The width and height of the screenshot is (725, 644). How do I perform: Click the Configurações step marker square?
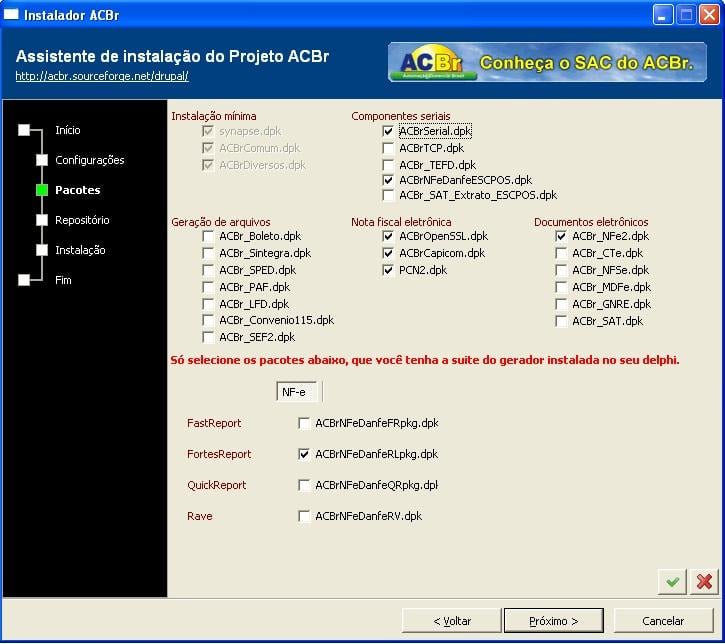coord(42,160)
